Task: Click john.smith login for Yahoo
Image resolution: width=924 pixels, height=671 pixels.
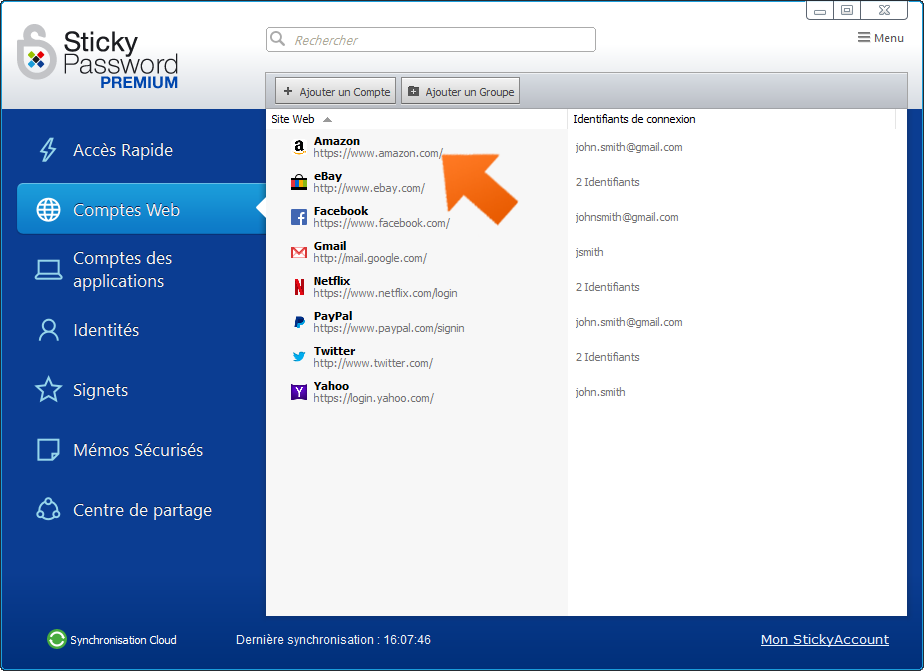Action: [600, 392]
